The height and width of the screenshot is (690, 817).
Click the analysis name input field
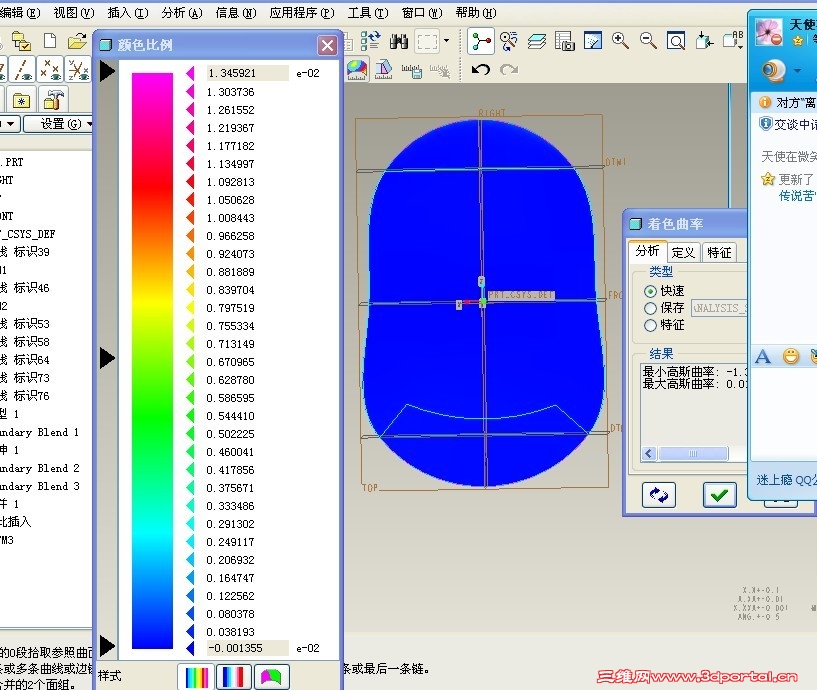tap(719, 308)
